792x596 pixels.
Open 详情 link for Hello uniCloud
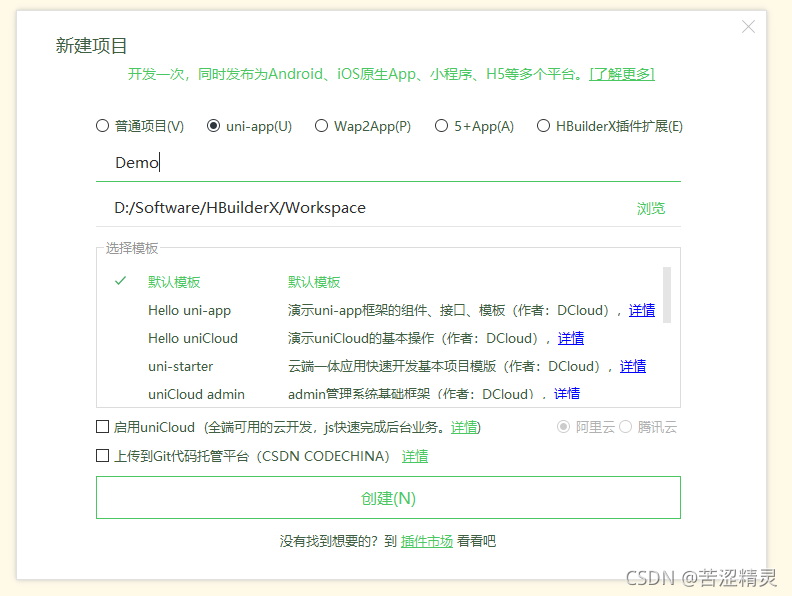pyautogui.click(x=571, y=338)
